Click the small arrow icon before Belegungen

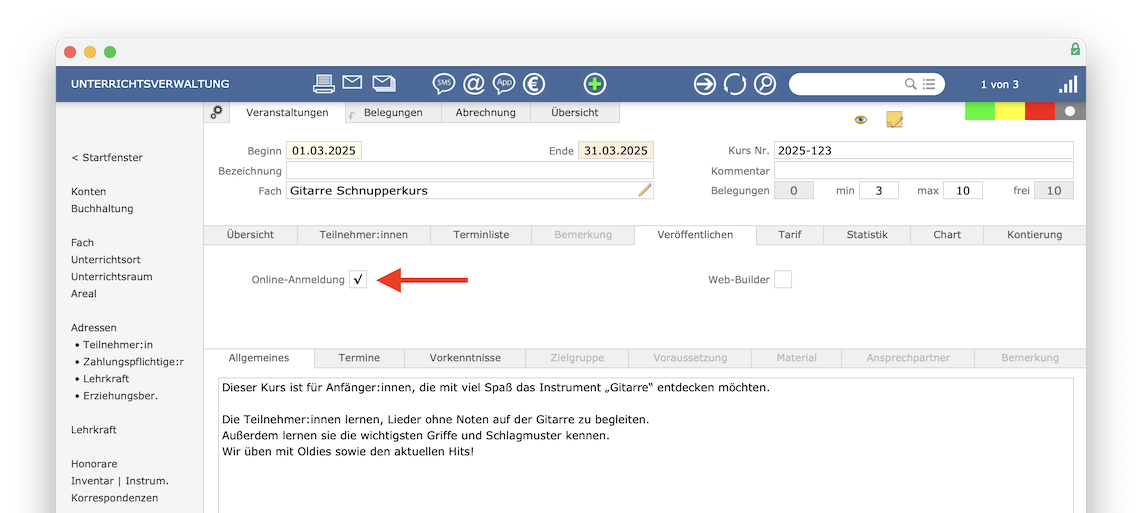[x=353, y=114]
